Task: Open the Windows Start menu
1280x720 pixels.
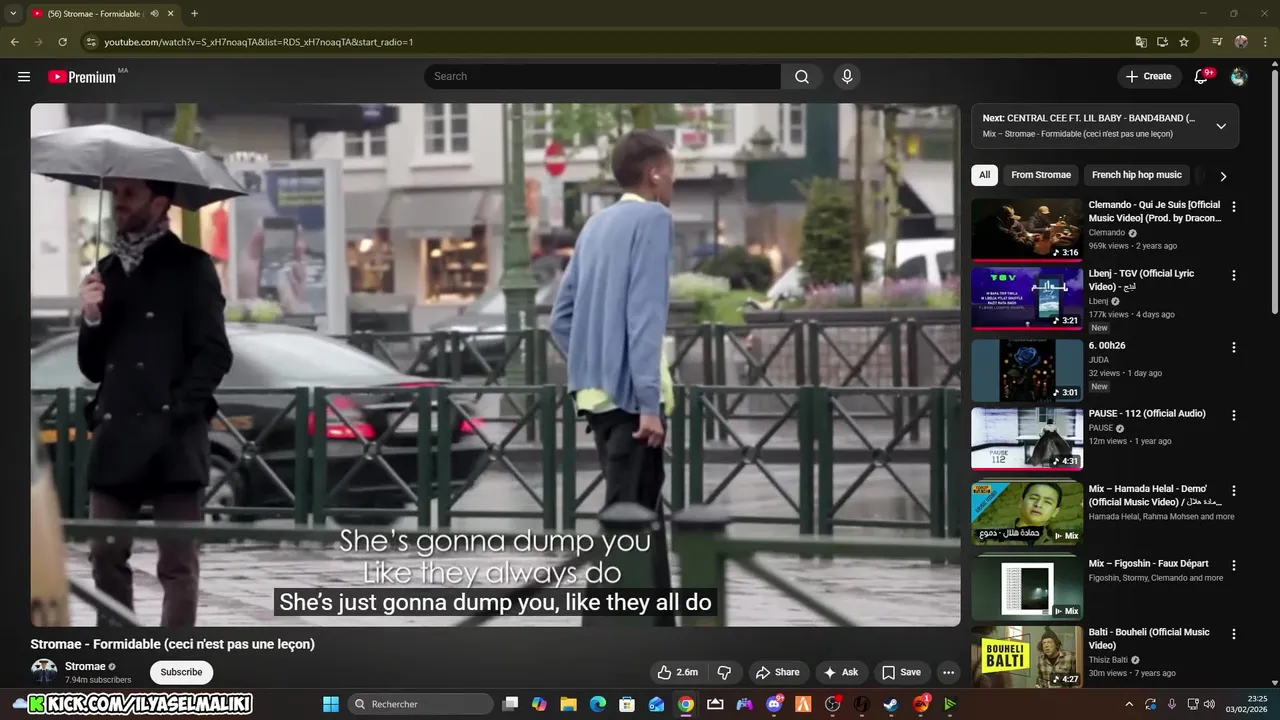Action: (x=331, y=704)
